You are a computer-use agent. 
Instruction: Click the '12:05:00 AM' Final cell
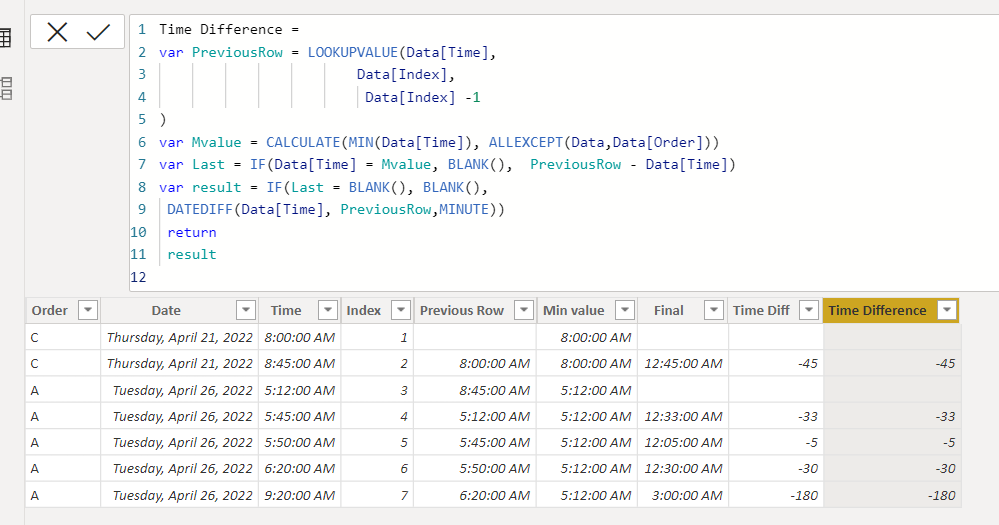point(683,442)
